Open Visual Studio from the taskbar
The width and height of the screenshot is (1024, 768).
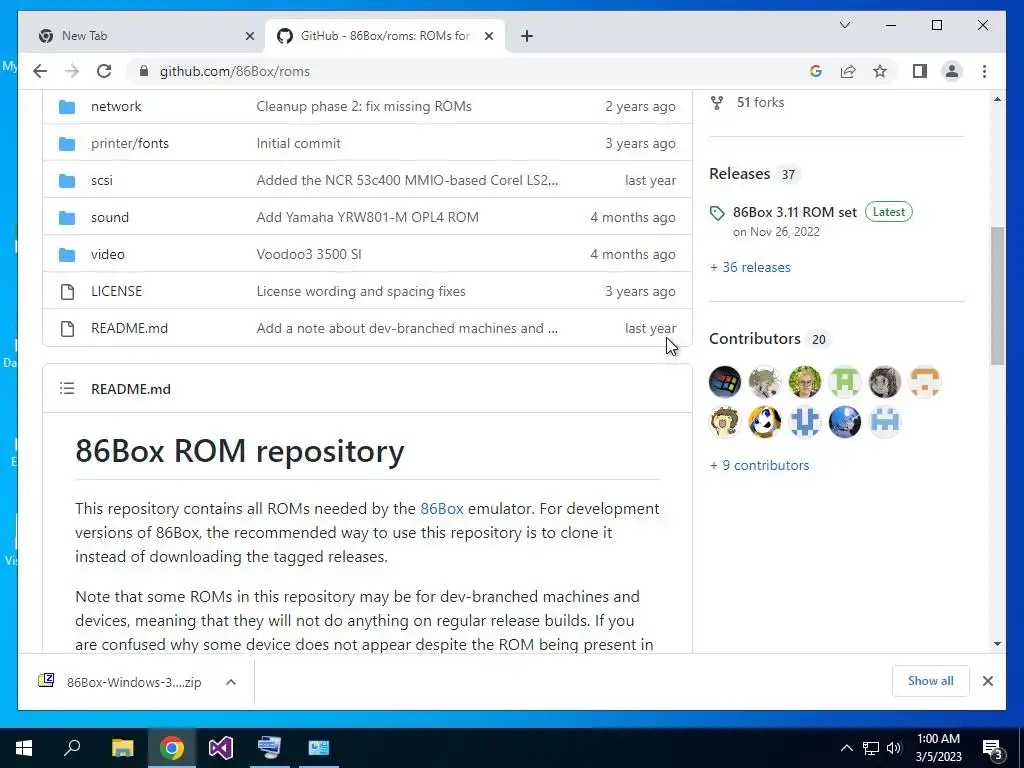click(x=221, y=748)
